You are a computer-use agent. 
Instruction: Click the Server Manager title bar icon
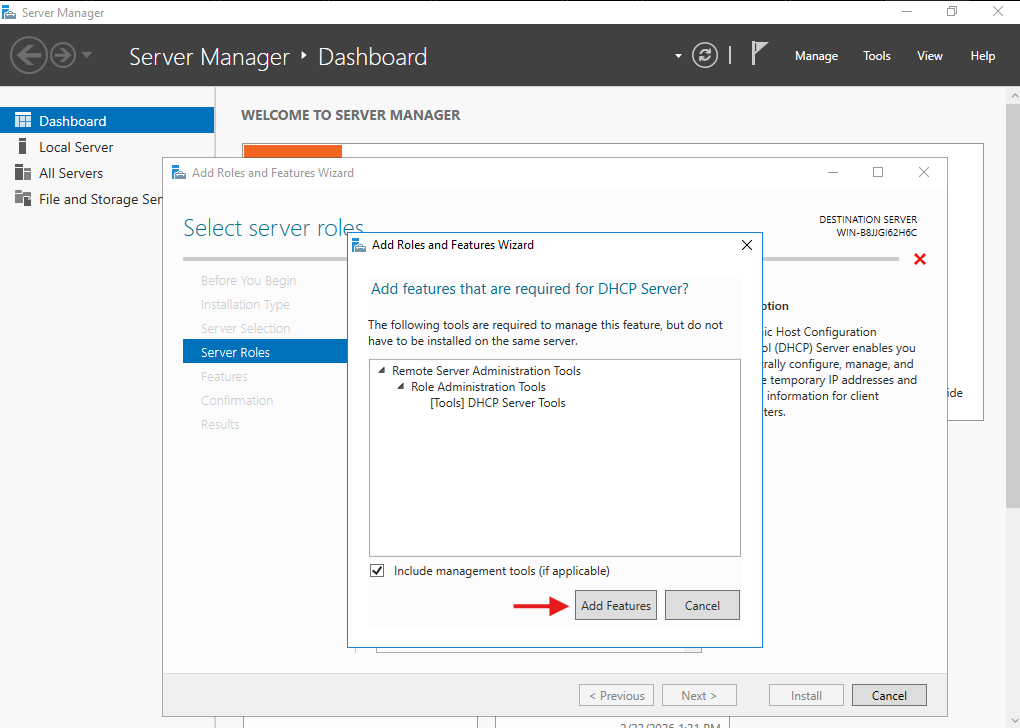coord(9,12)
